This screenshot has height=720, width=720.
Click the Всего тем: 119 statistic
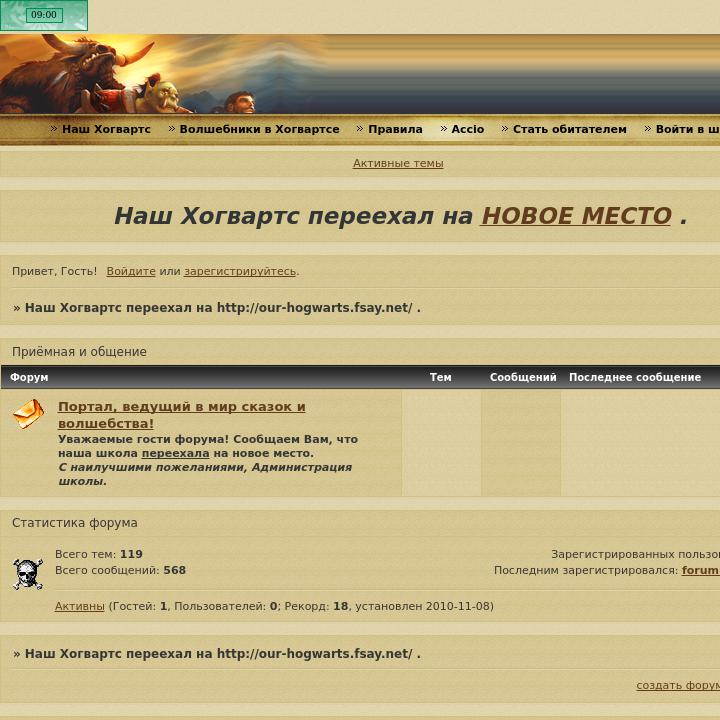coord(99,554)
